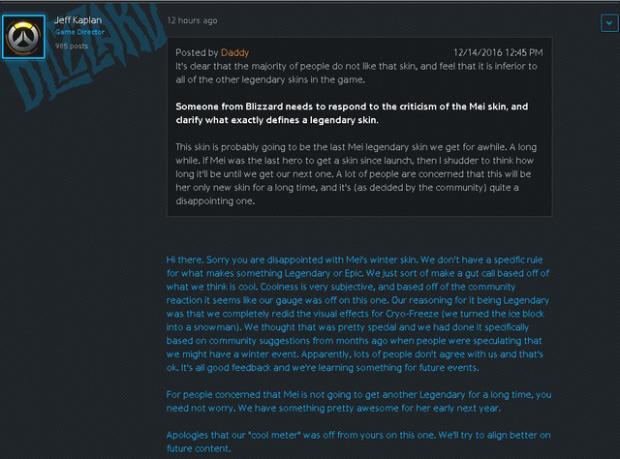Image resolution: width=620 pixels, height=459 pixels.
Task: Click the 'Posted by' label in the quote
Action: click(x=196, y=52)
